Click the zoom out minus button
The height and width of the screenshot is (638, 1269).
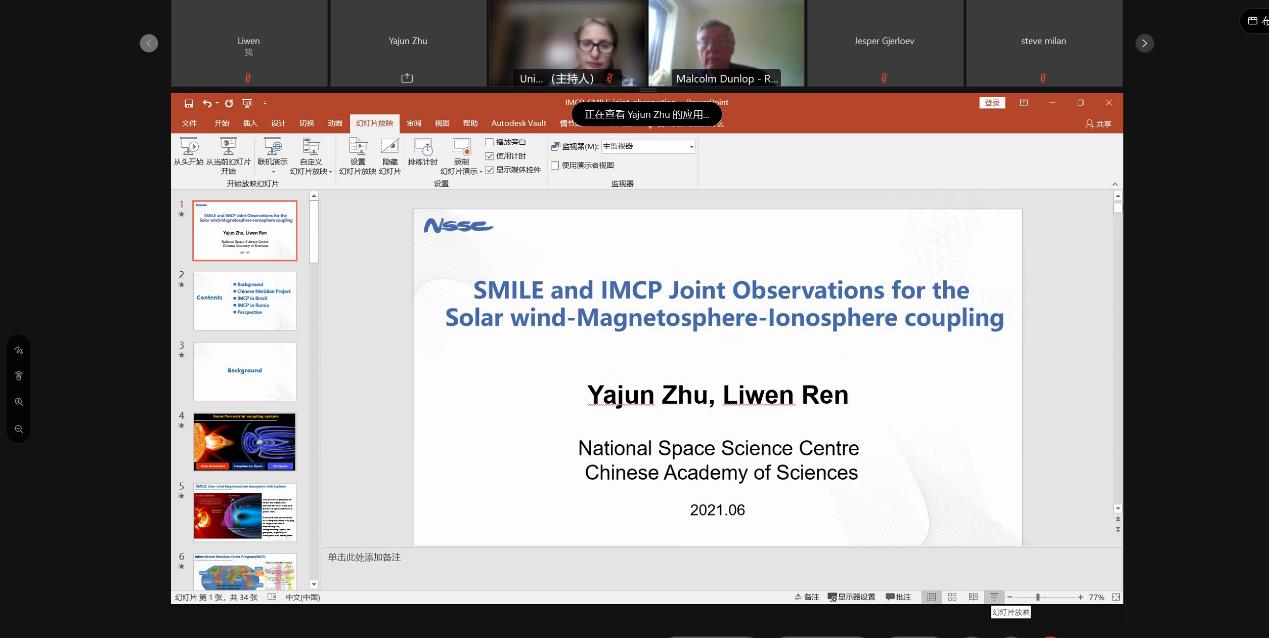(1010, 597)
